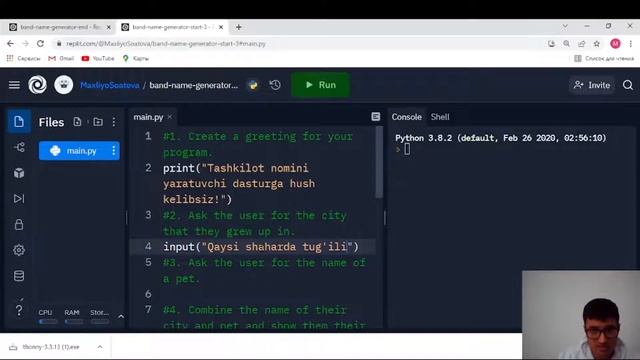Open the Chrome three-dot menu
Screen dimensions: 640x360
pos(631,43)
